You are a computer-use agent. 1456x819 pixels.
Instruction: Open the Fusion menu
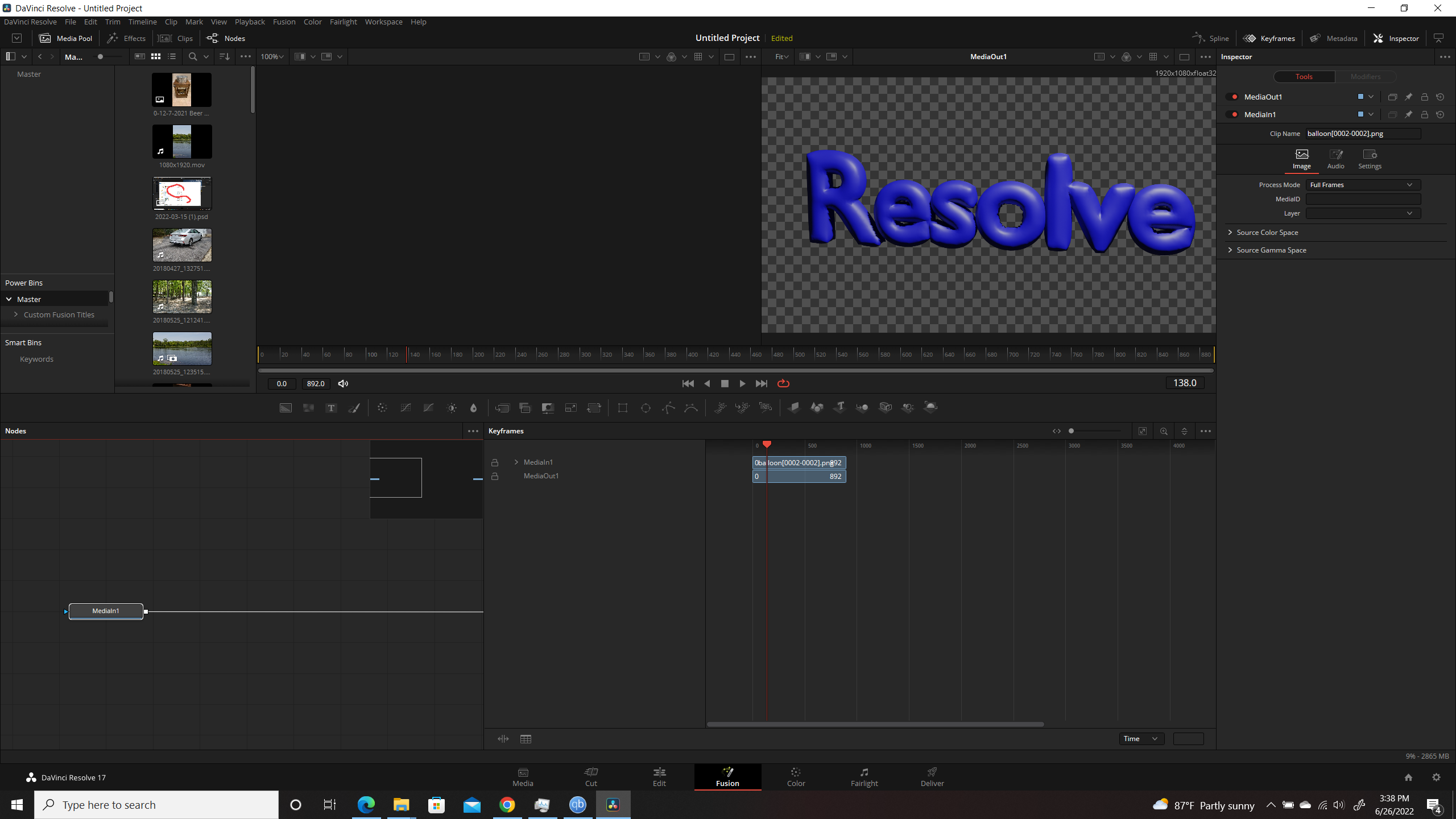[x=284, y=22]
